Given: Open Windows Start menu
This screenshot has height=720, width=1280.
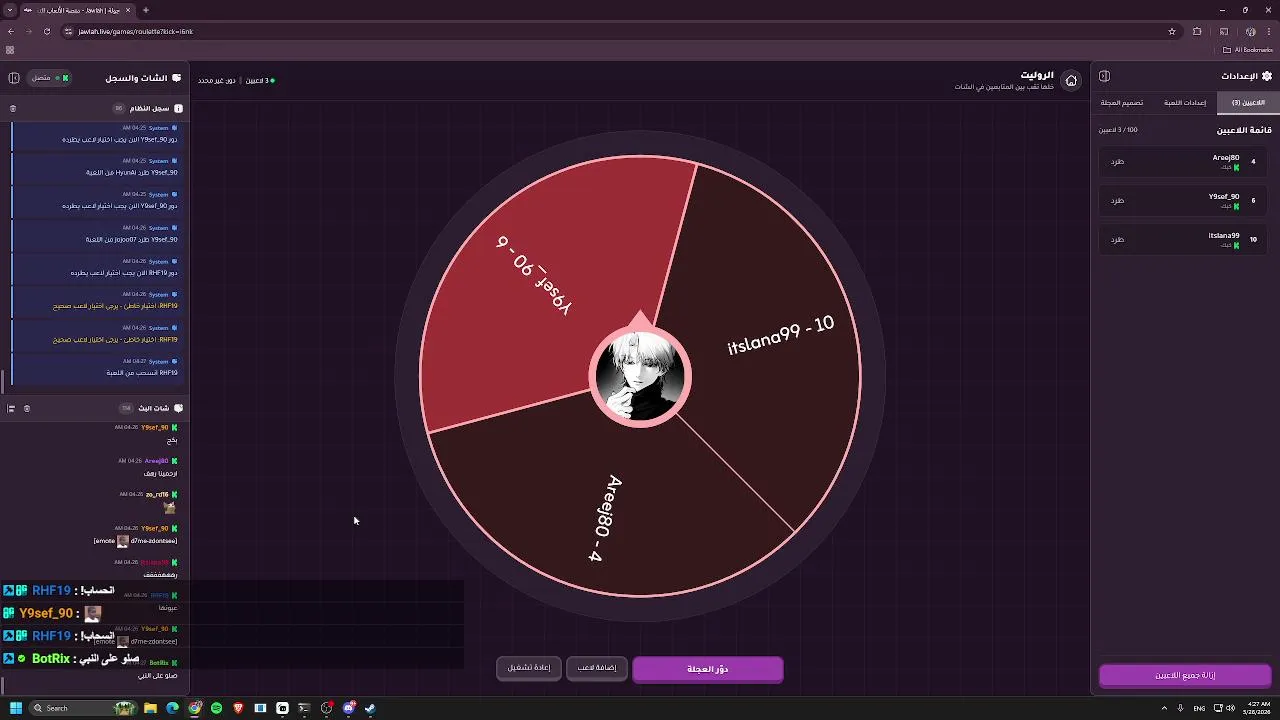Looking at the screenshot, I should click(x=16, y=708).
